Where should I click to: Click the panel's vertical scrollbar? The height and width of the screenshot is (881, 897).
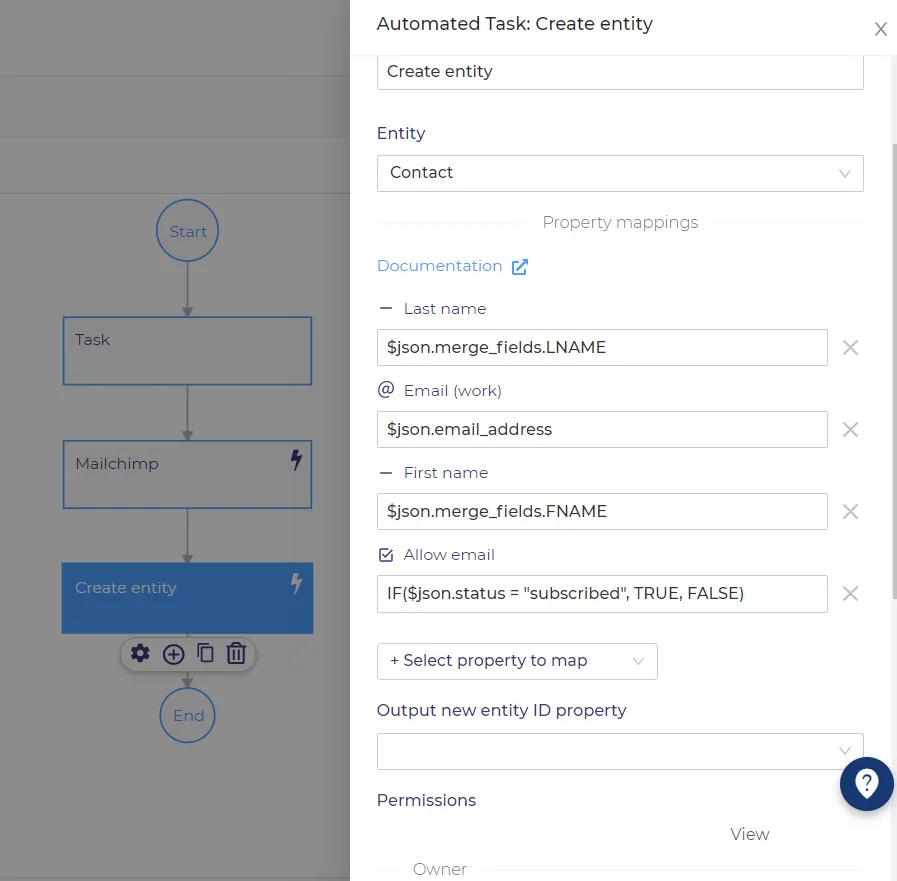[894, 372]
